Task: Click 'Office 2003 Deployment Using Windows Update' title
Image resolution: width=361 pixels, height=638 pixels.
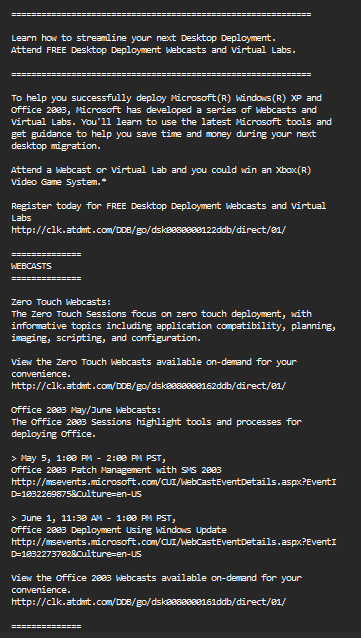Action: point(118,530)
